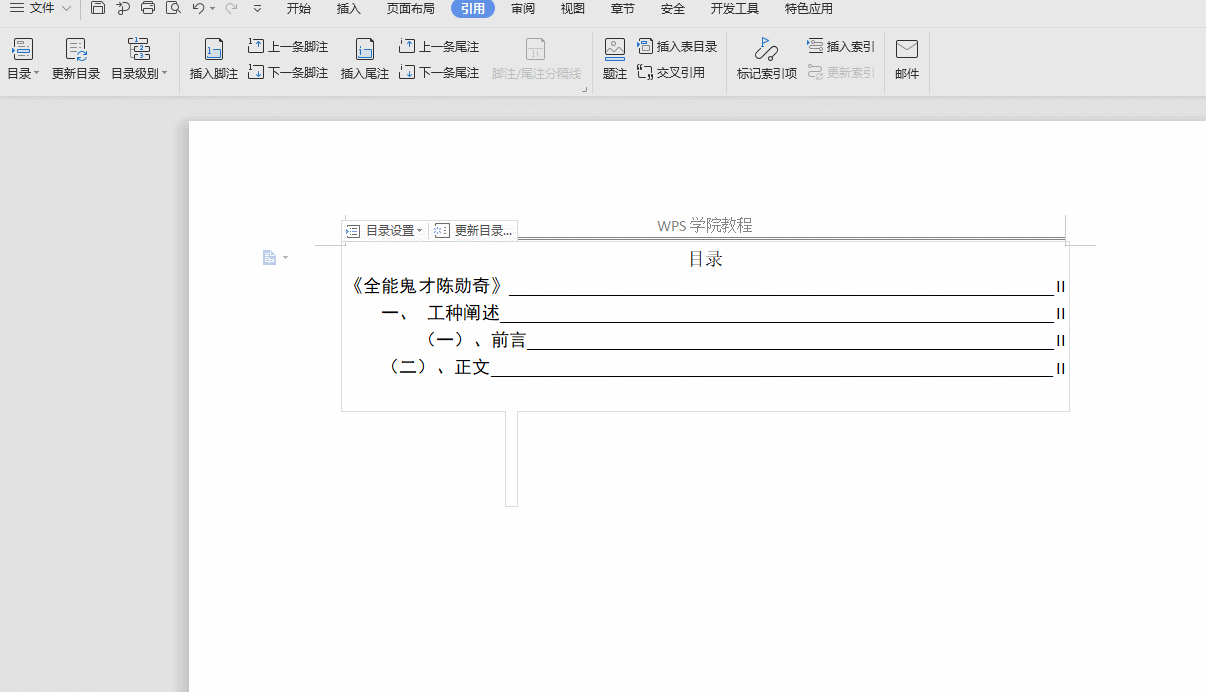Go to 上一条尾注
This screenshot has width=1206, height=692.
click(x=439, y=47)
